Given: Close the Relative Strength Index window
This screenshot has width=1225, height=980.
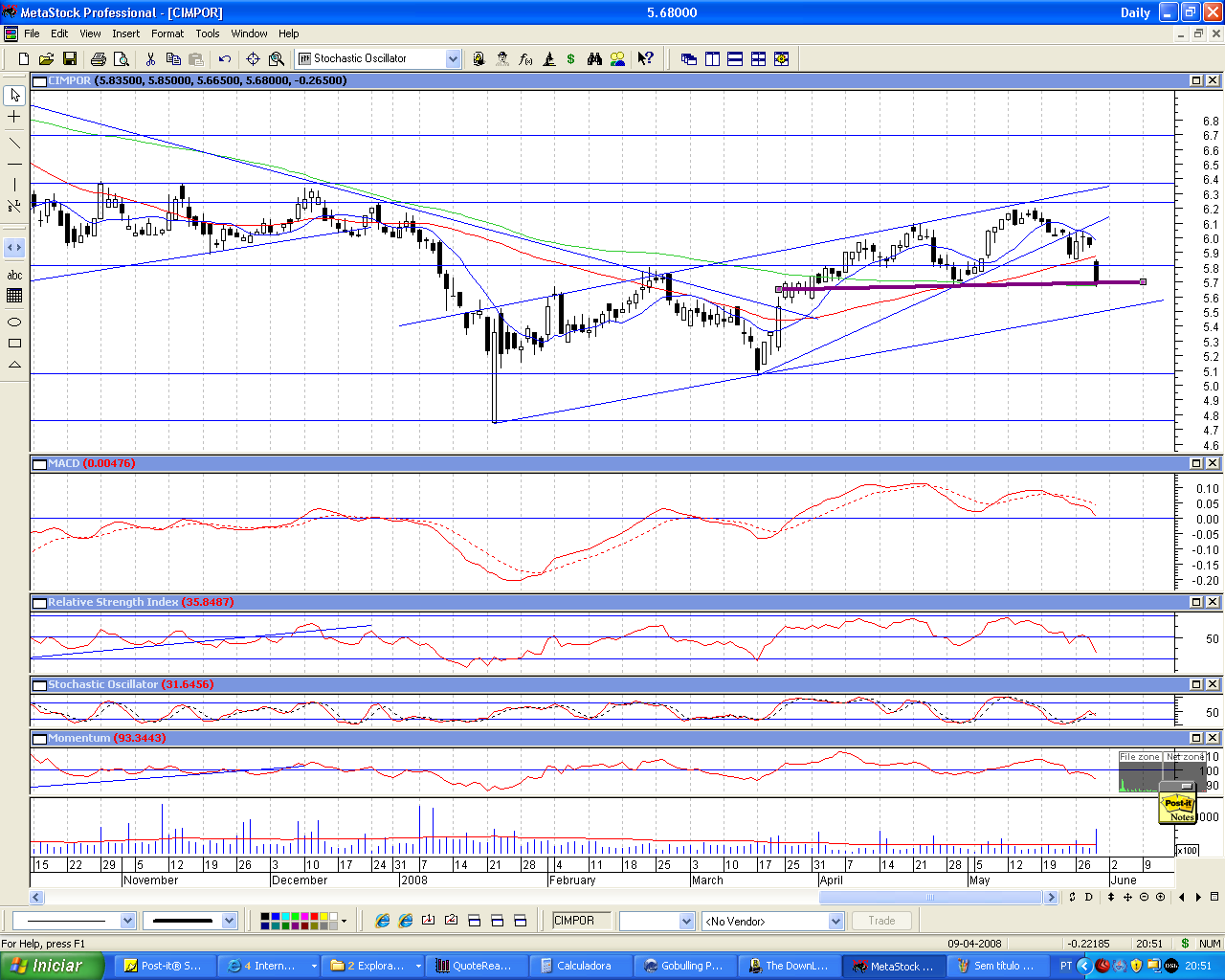Looking at the screenshot, I should pos(1213,602).
